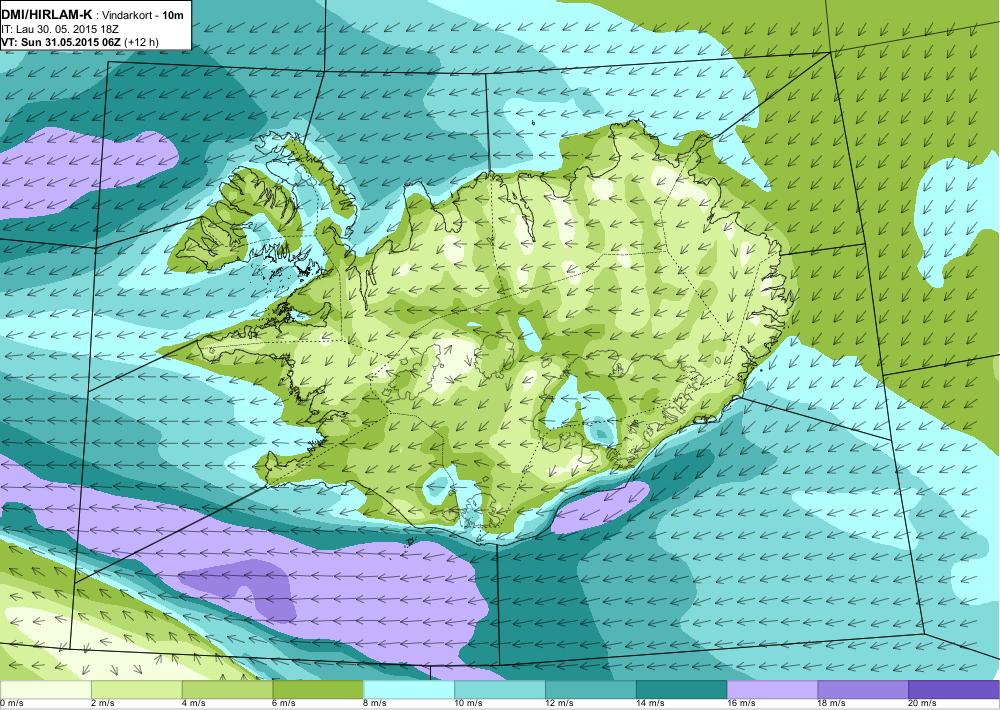Click the olive green 6–8 m/s legend swatch

pyautogui.click(x=318, y=689)
